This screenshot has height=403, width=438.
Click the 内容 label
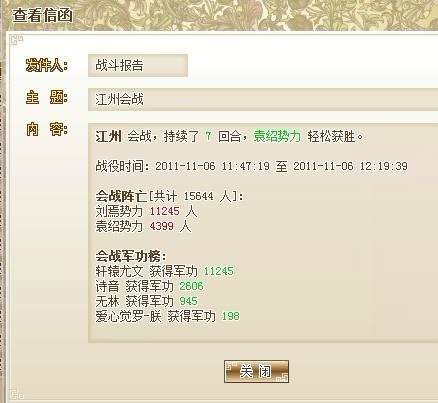(x=47, y=129)
